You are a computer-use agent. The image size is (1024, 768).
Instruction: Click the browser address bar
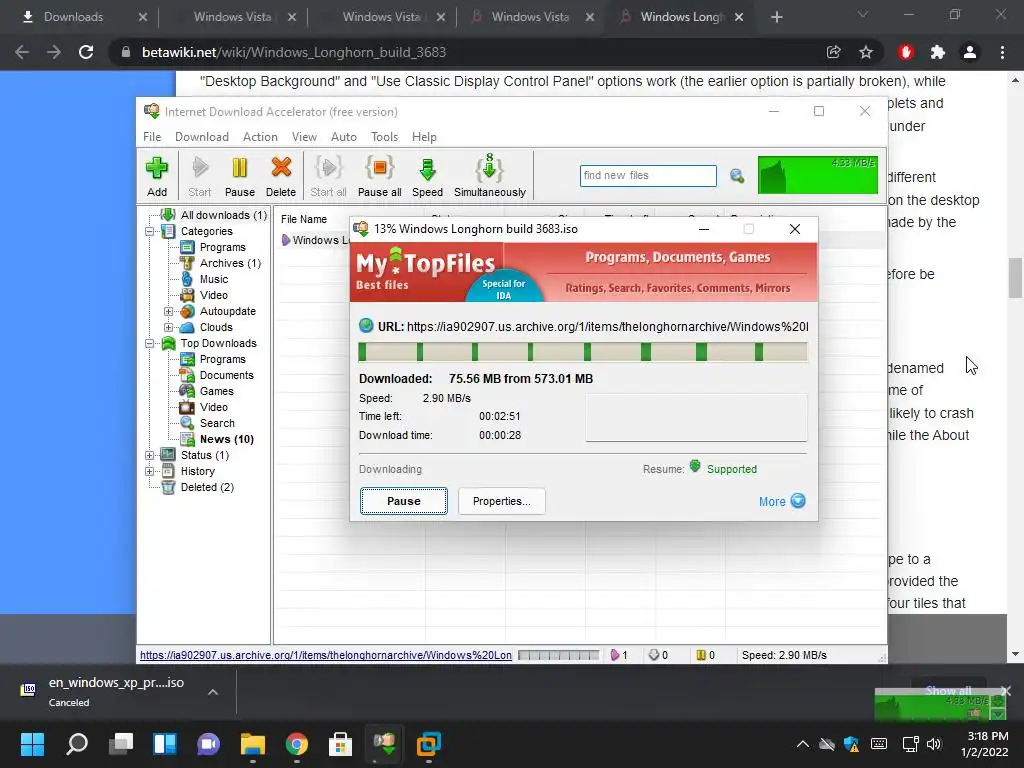click(x=470, y=52)
